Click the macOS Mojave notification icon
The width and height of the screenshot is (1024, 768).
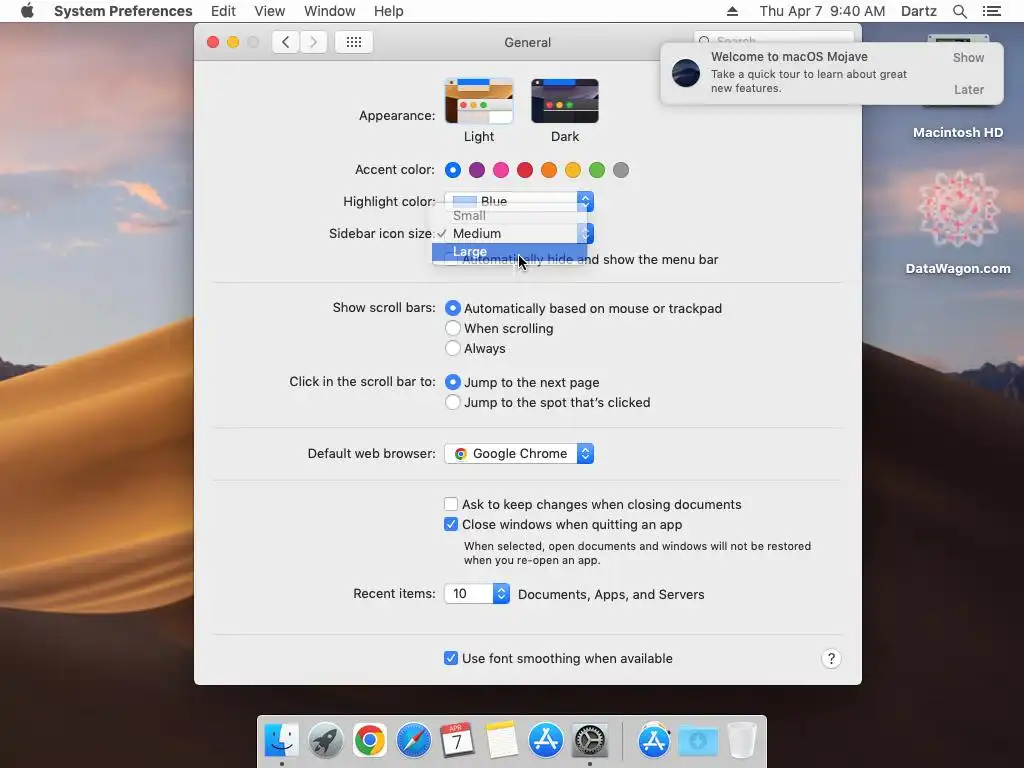tap(686, 72)
